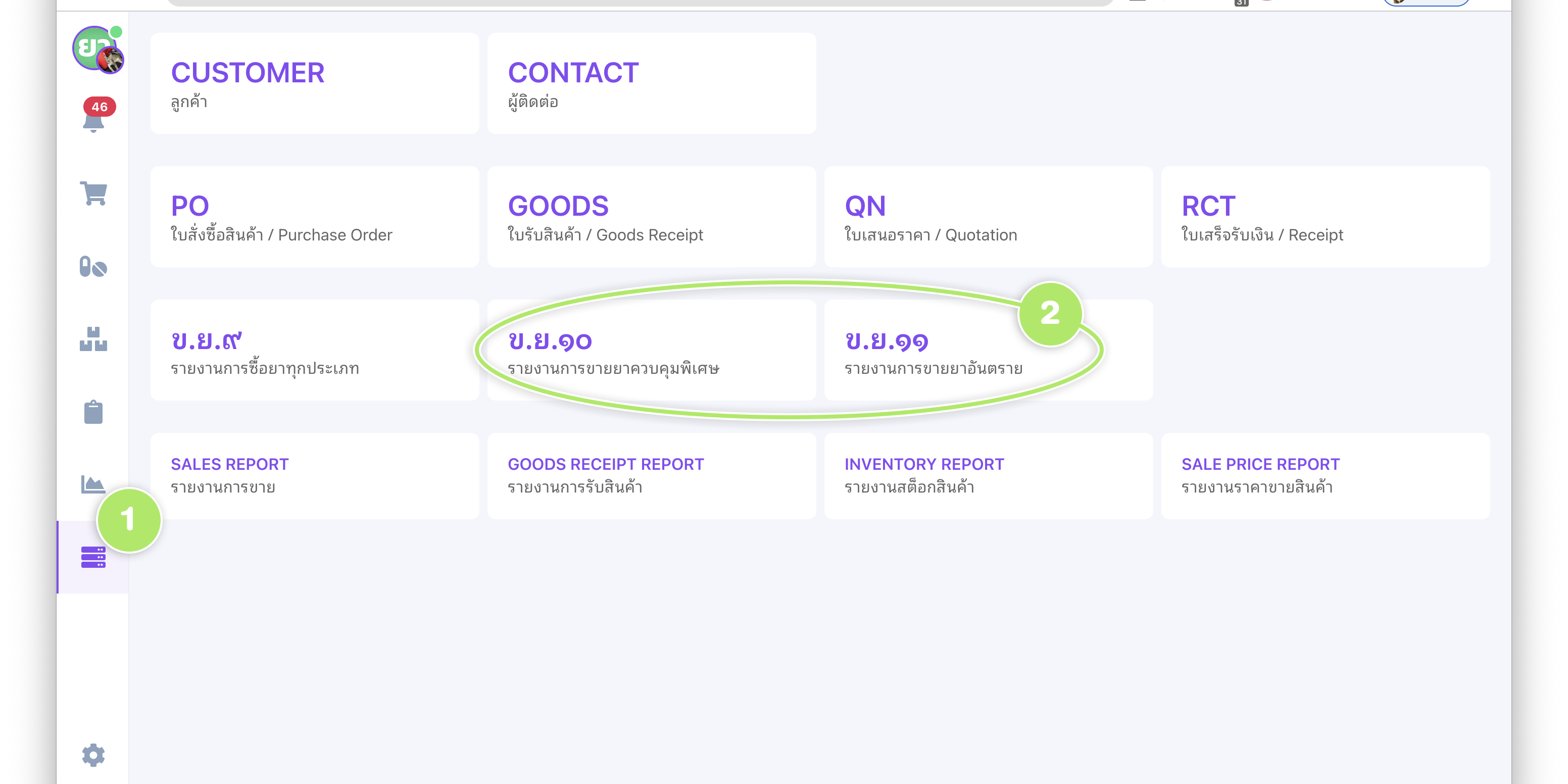Open the clipboard sidebar icon
The height and width of the screenshot is (784, 1568).
point(94,412)
